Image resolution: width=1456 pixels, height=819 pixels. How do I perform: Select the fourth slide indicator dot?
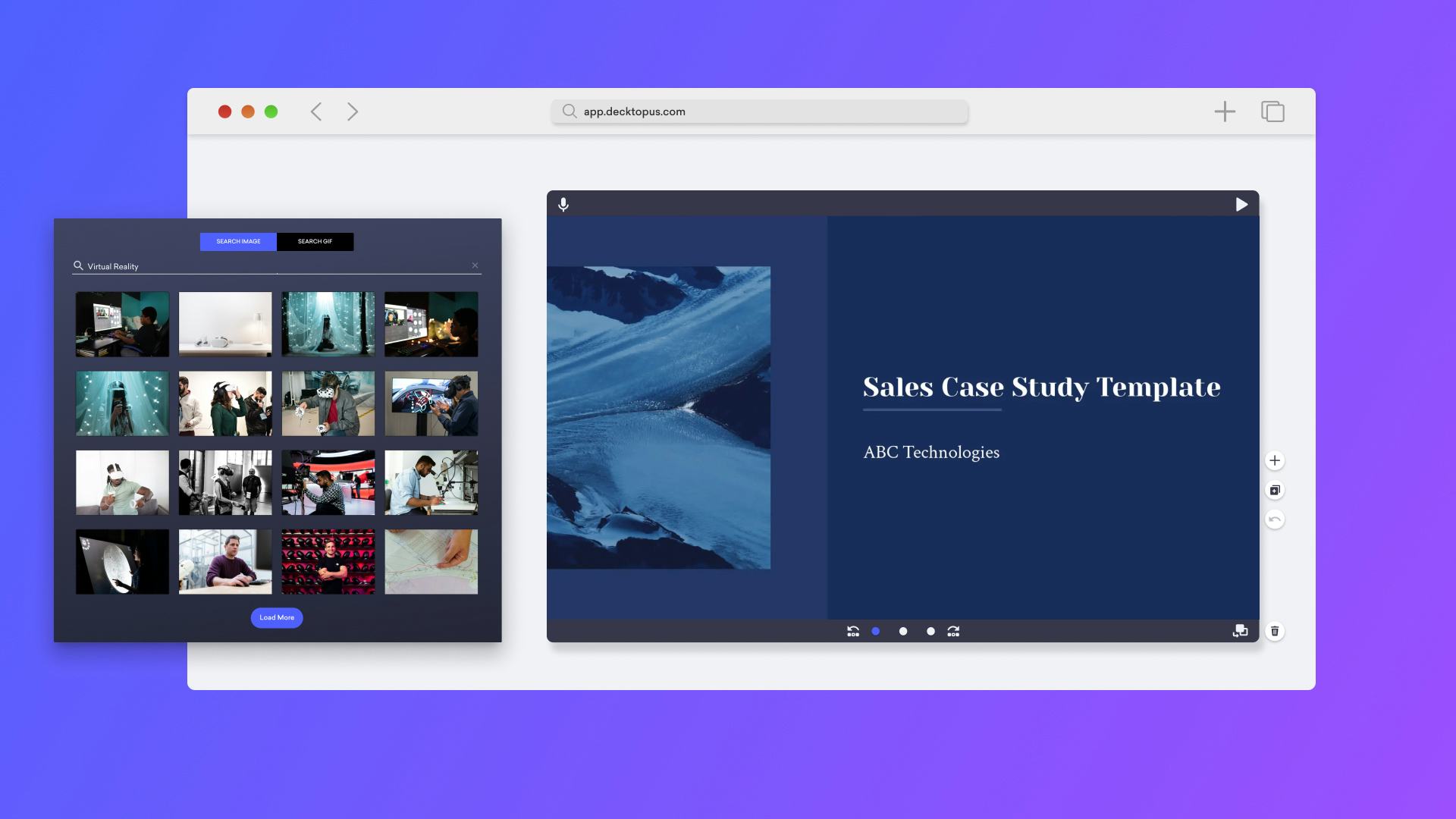pyautogui.click(x=930, y=630)
